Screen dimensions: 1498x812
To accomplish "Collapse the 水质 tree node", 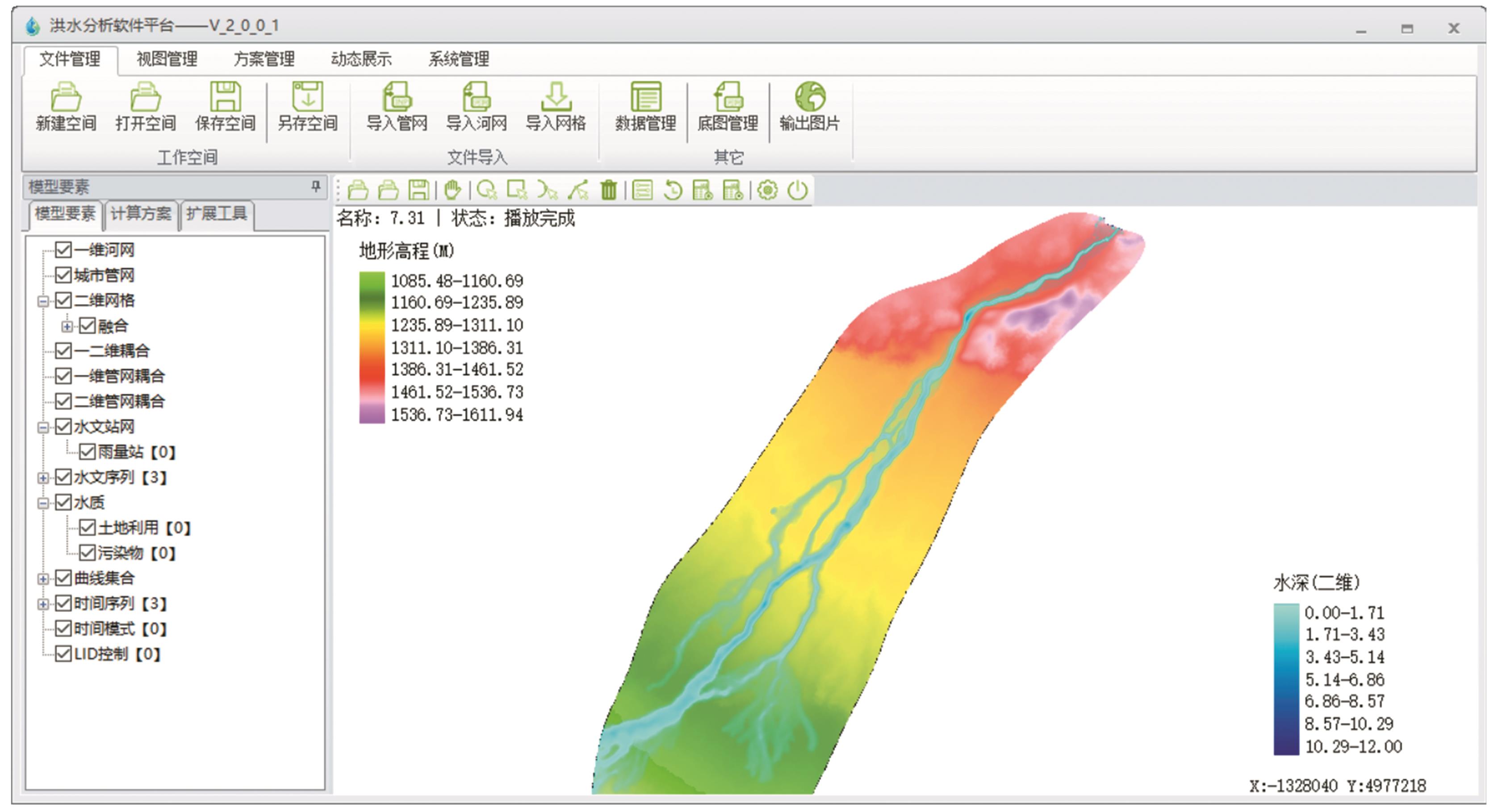I will pyautogui.click(x=43, y=503).
